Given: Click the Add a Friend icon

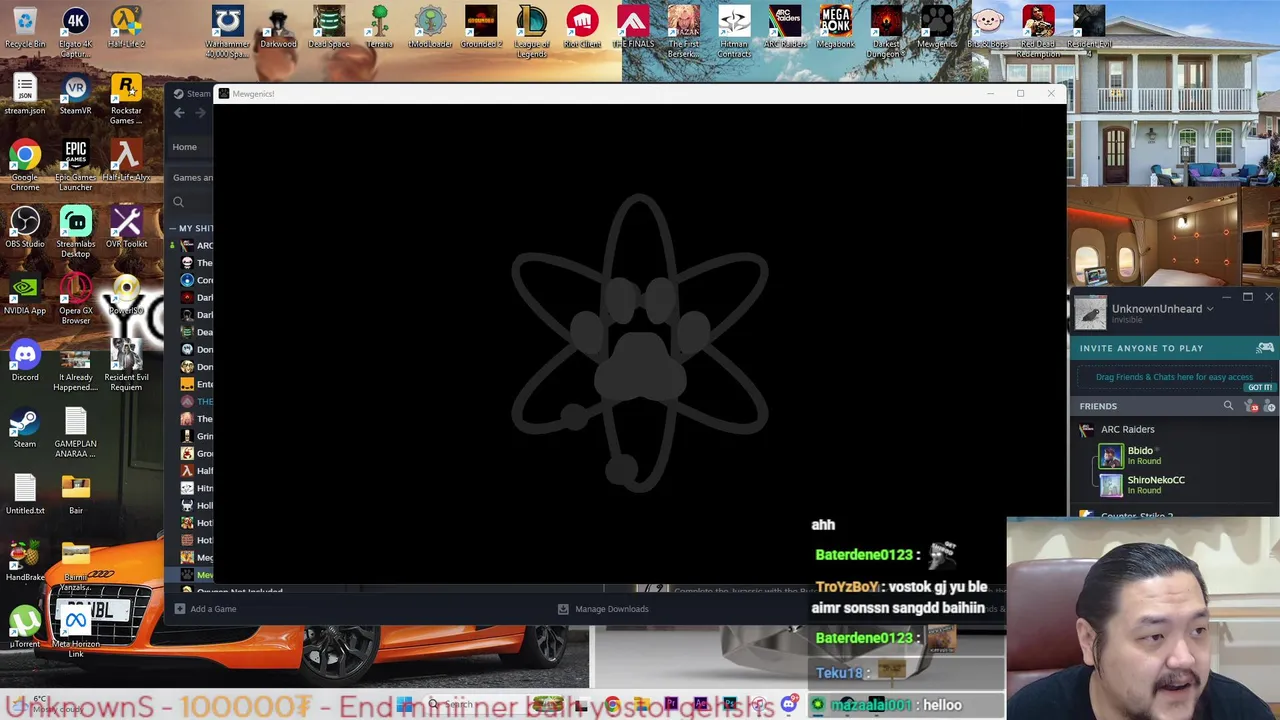Looking at the screenshot, I should point(1269,406).
